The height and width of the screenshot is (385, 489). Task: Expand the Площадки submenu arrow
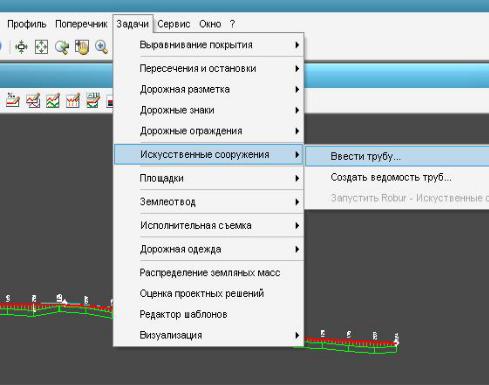coord(297,178)
